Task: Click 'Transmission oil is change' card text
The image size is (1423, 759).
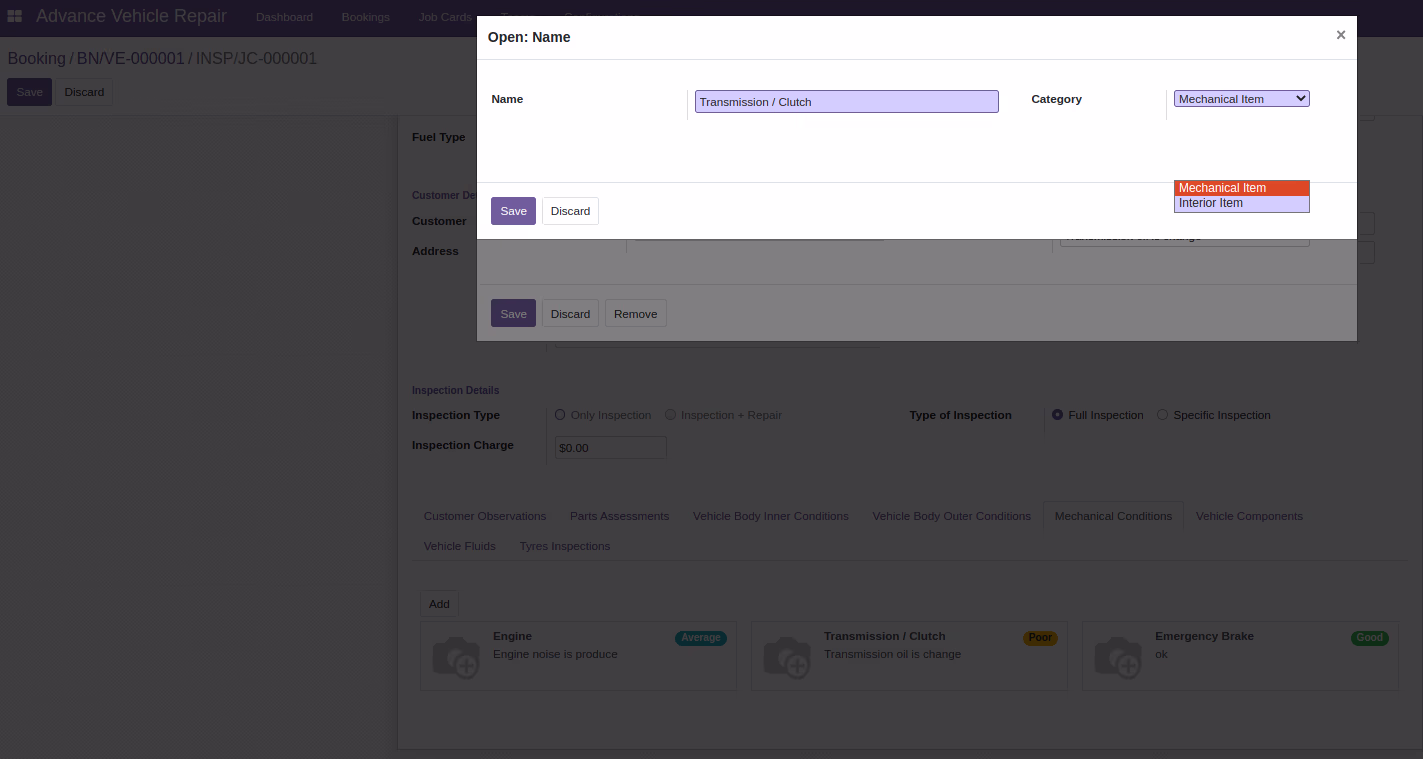Action: click(x=892, y=654)
